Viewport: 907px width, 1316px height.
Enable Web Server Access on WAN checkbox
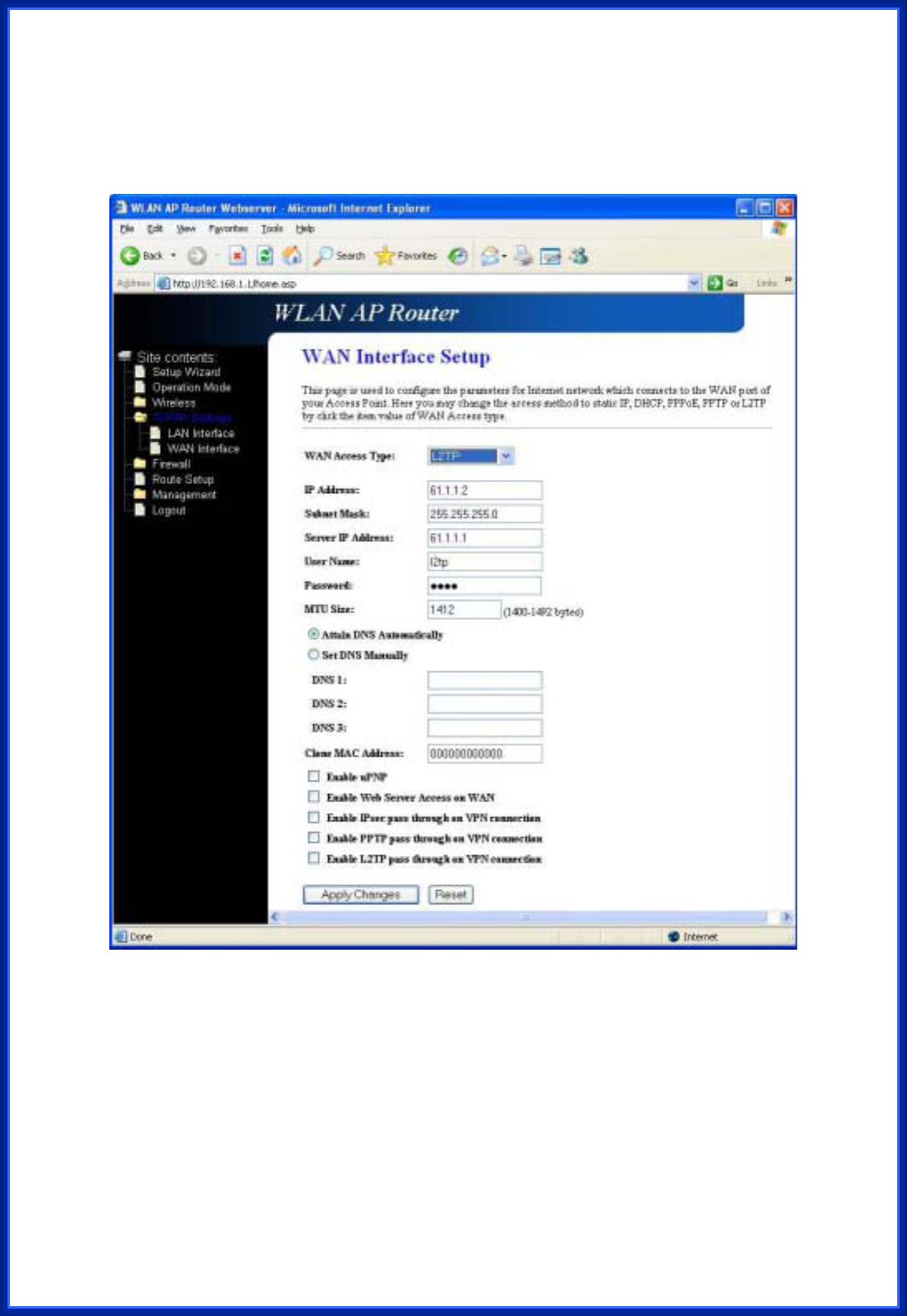coord(314,796)
